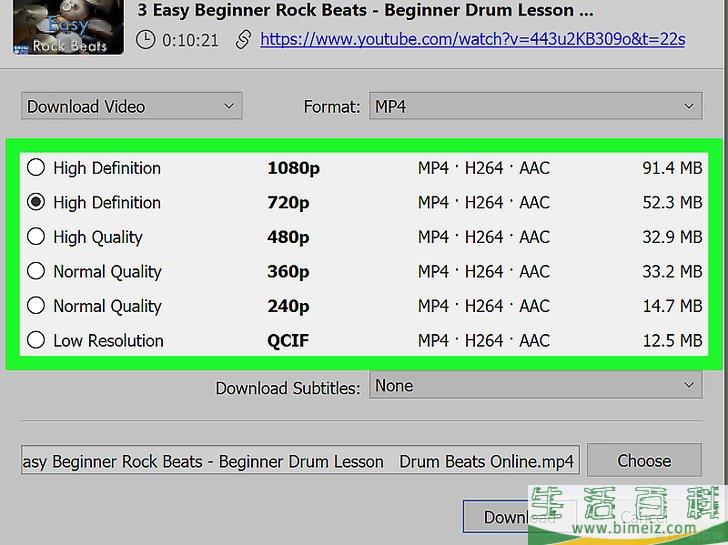728x545 pixels.
Task: Expand the Format MP4 dropdown
Action: point(535,106)
